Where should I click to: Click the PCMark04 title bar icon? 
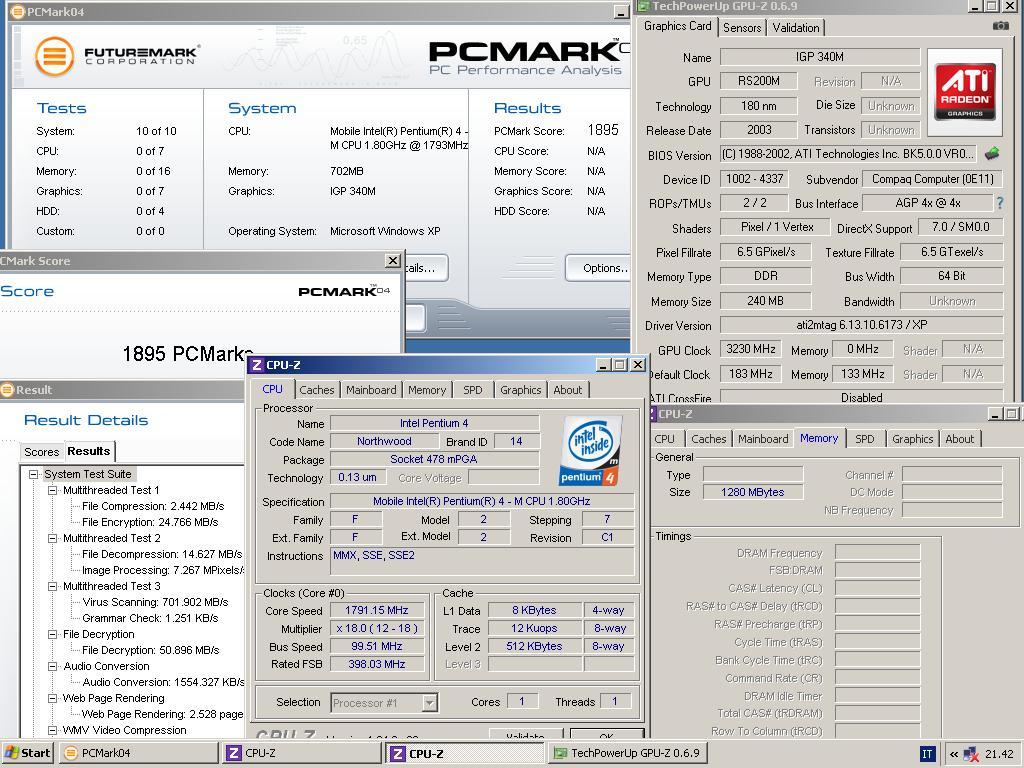(18, 12)
